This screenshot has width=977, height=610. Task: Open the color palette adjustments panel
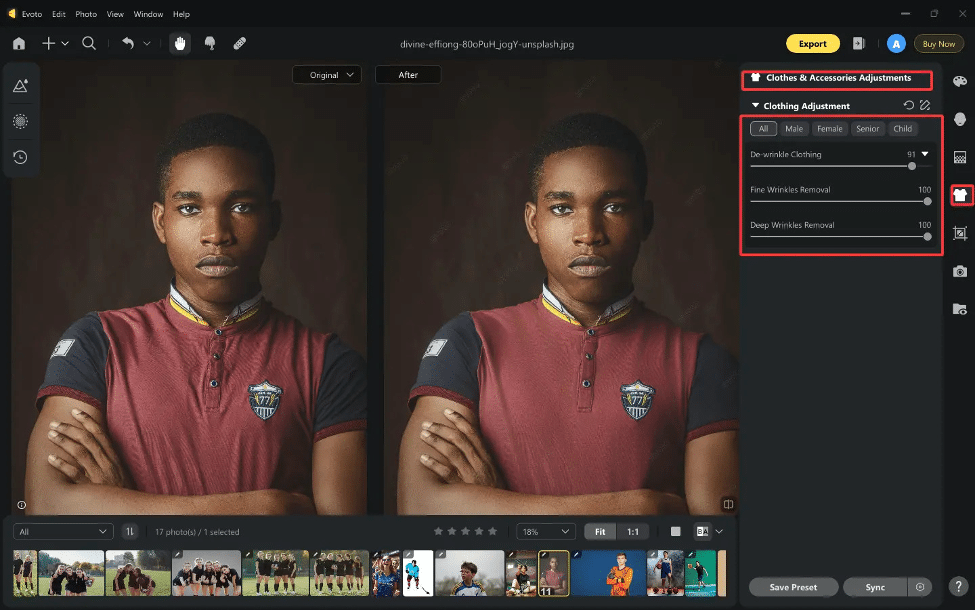(959, 81)
